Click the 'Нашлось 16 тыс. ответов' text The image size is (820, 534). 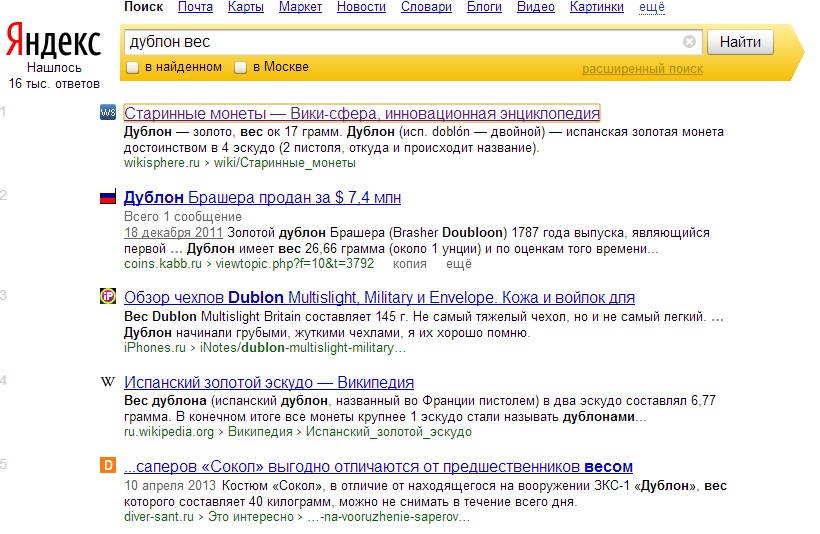(x=54, y=76)
